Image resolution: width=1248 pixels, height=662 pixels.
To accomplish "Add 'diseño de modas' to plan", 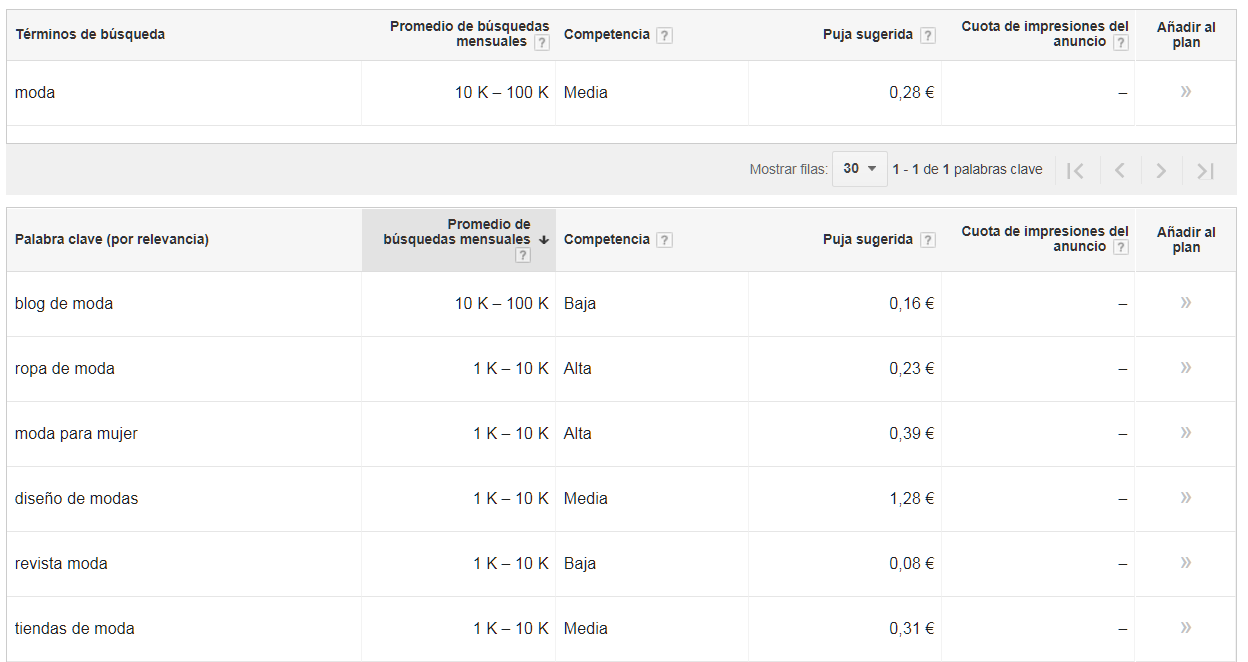I will click(1185, 498).
